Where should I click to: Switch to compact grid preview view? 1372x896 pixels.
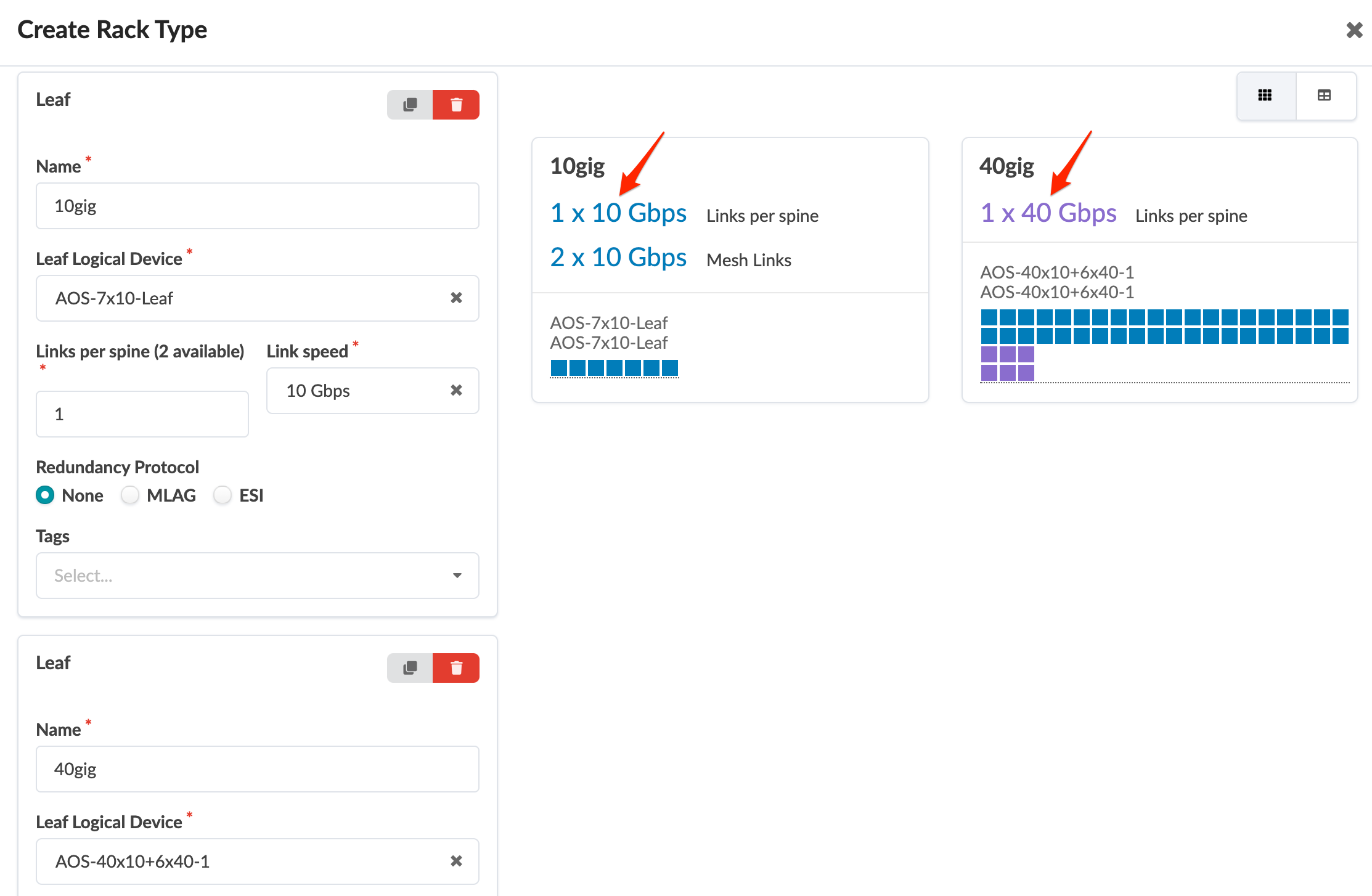click(1265, 96)
